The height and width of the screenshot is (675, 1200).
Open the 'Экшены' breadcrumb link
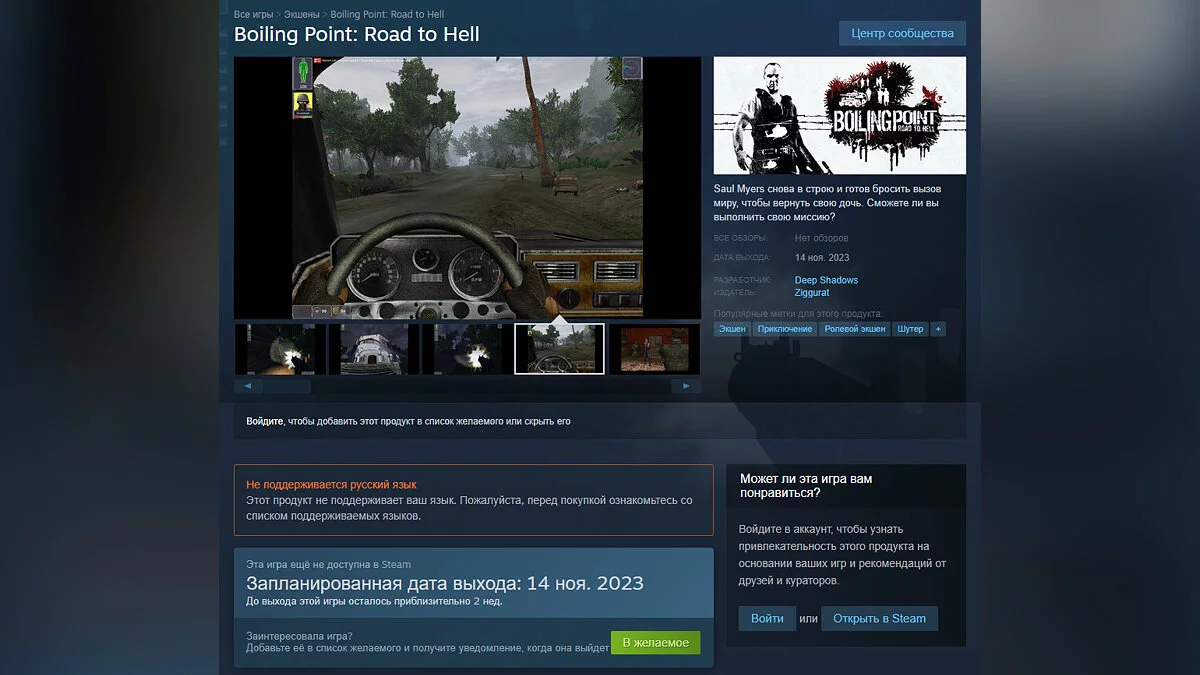pyautogui.click(x=302, y=15)
